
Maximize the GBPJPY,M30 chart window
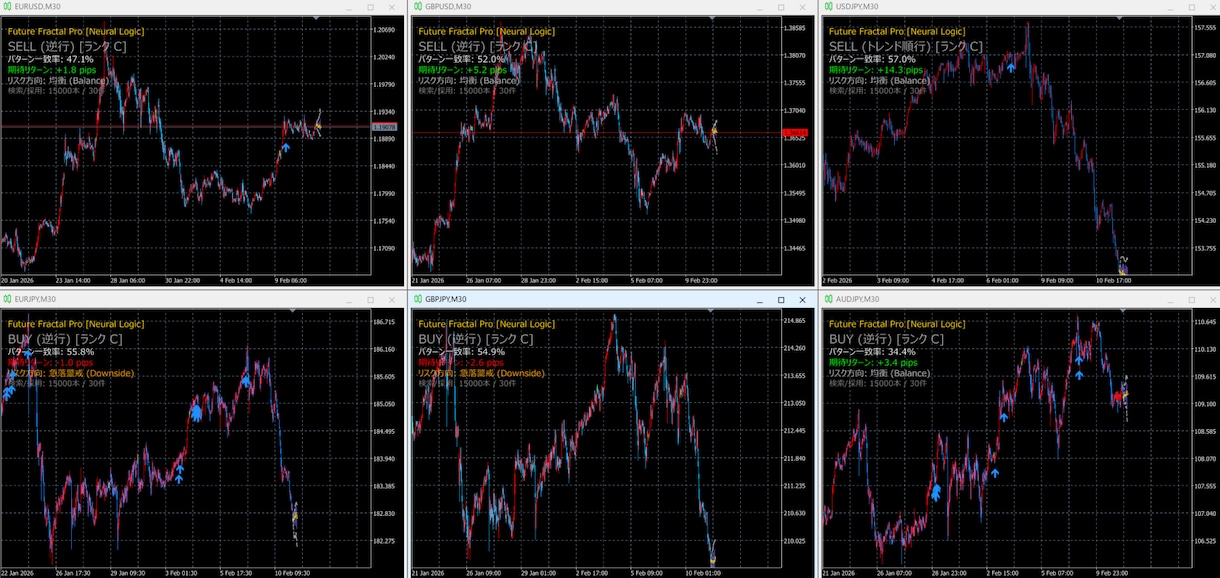pos(781,299)
